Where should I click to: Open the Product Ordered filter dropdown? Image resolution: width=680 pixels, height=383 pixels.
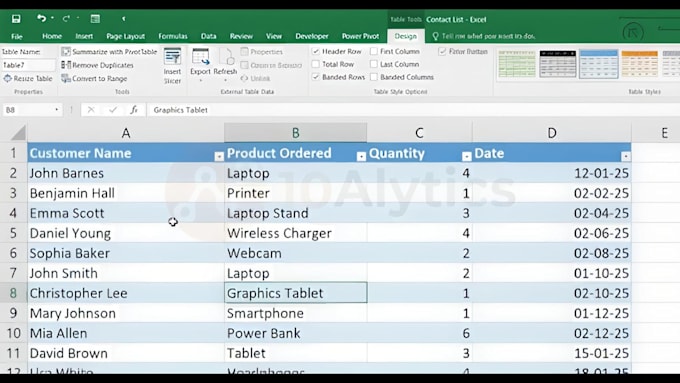361,157
